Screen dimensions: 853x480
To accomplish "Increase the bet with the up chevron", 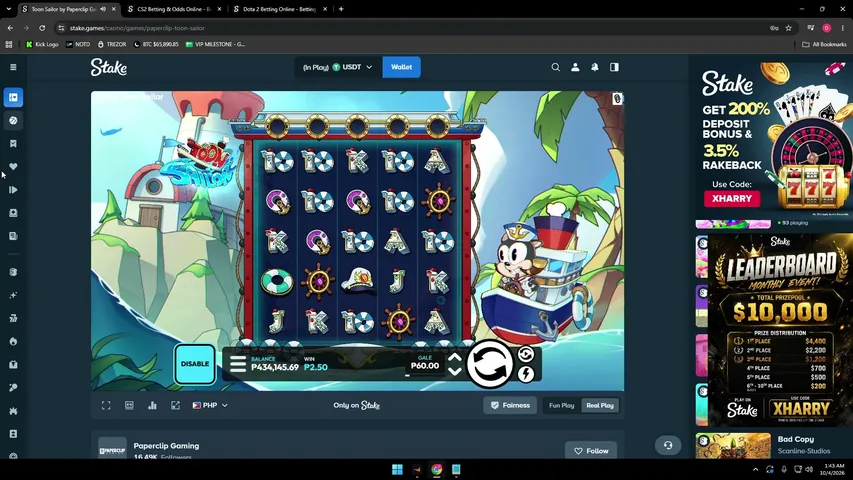I will pyautogui.click(x=455, y=358).
